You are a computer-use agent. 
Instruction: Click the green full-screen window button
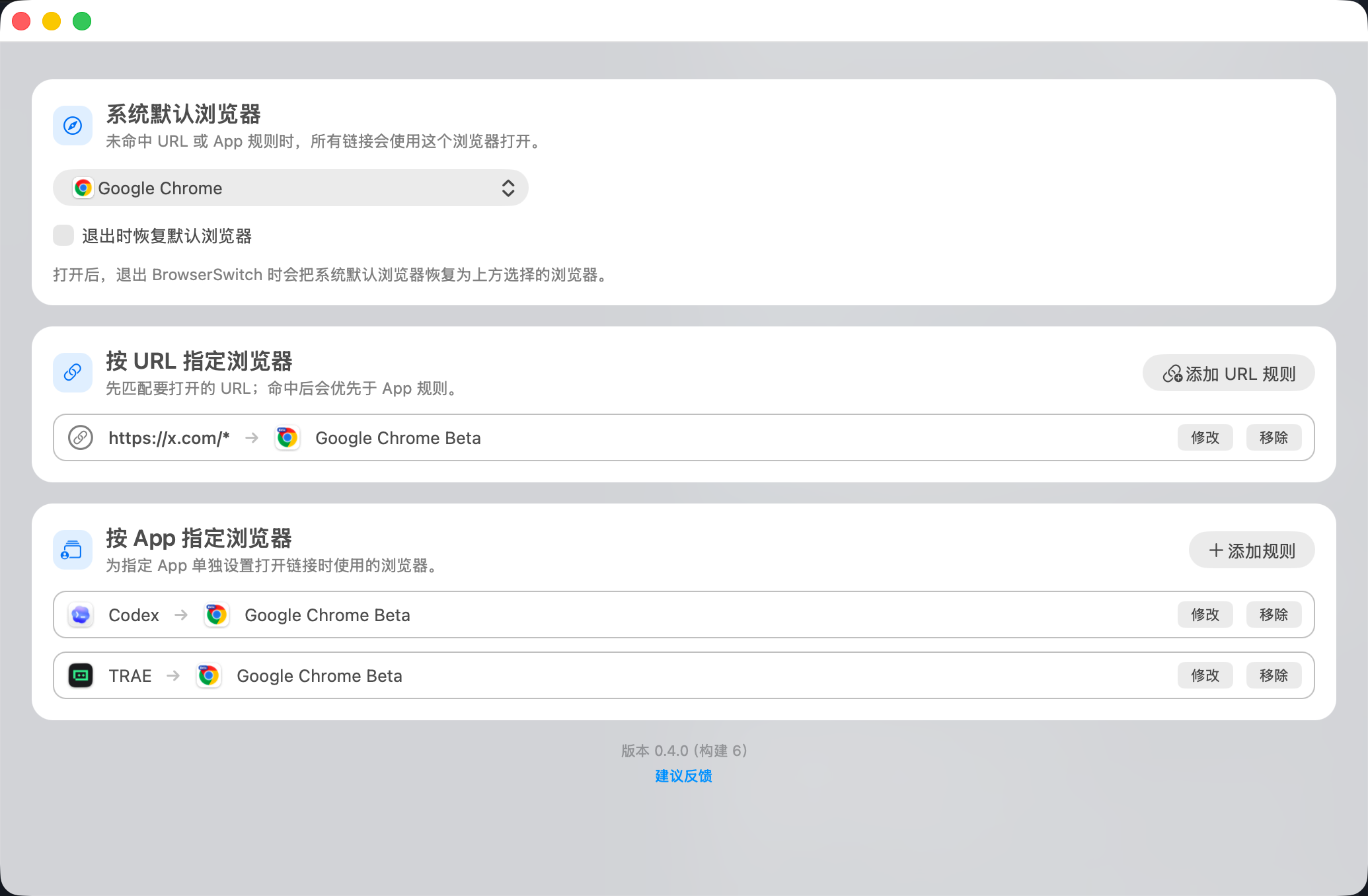[82, 21]
